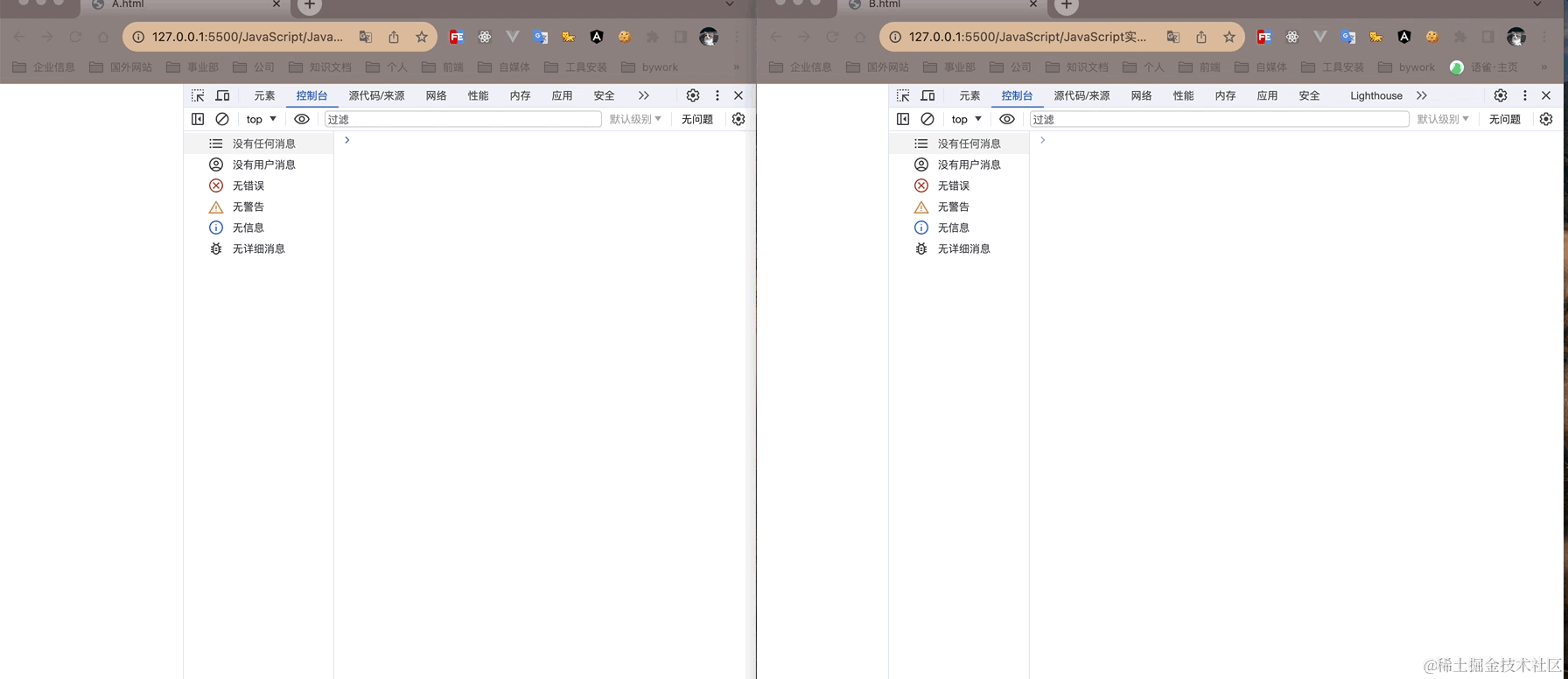The height and width of the screenshot is (679, 1568).
Task: Open React DevTools extension in A.html window
Action: click(485, 37)
